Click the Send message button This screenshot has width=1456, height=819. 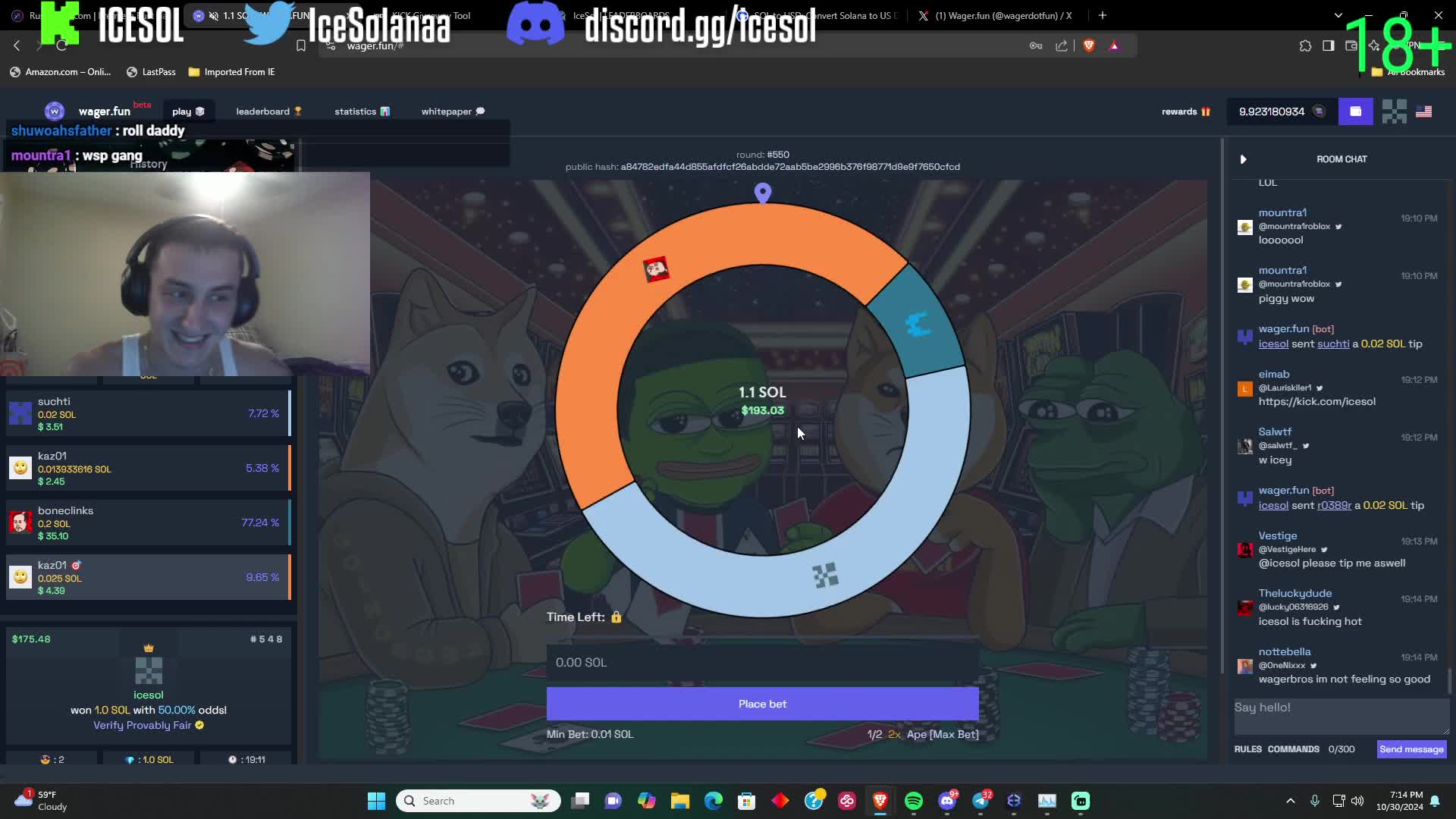pyautogui.click(x=1411, y=749)
